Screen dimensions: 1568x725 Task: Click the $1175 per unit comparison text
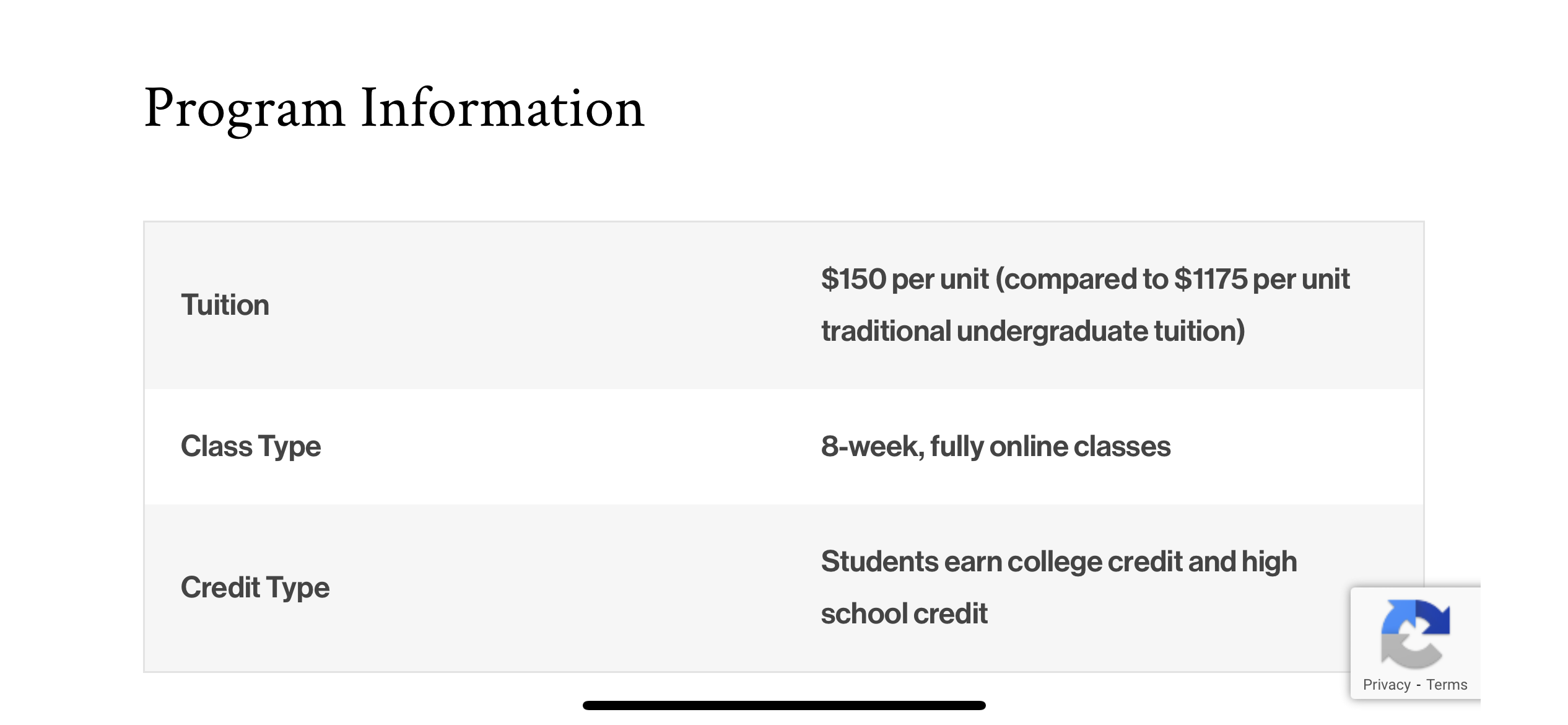[1261, 279]
